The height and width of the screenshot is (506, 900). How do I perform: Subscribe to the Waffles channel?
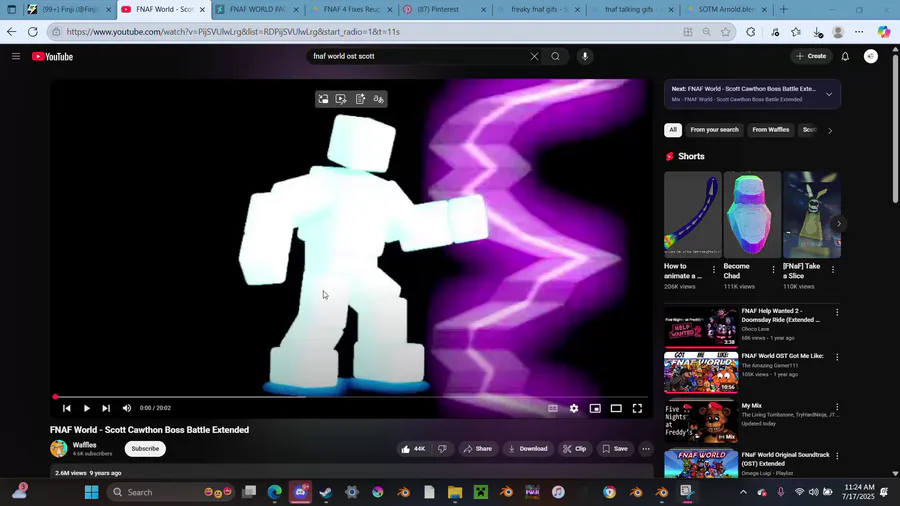(x=145, y=449)
